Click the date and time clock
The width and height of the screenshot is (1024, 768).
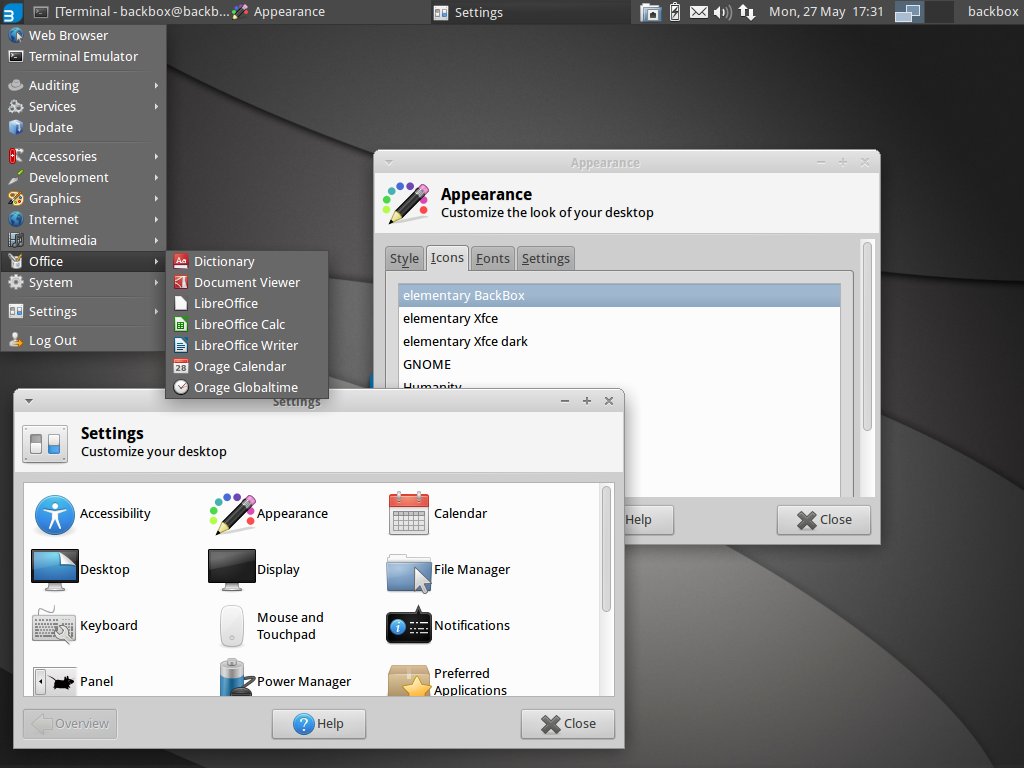coord(825,12)
